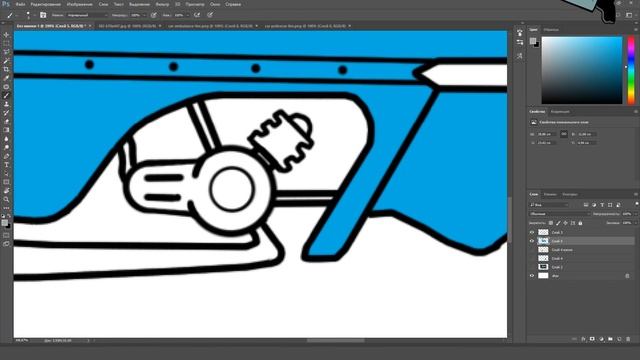Click the Фон layer thumbnail
640x360 pixels.
tap(543, 276)
